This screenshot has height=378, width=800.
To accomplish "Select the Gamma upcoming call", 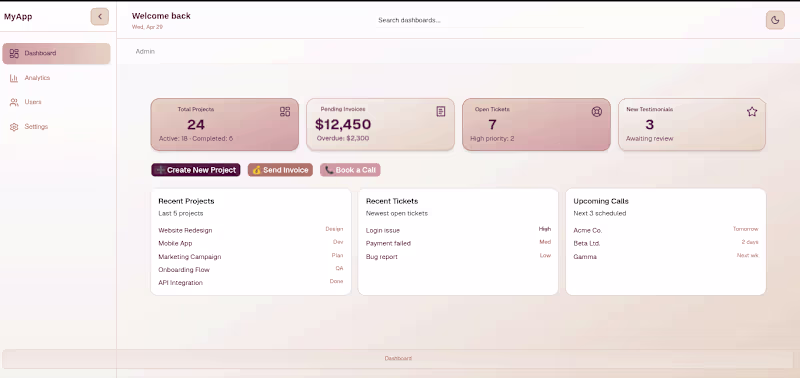I will (666, 257).
